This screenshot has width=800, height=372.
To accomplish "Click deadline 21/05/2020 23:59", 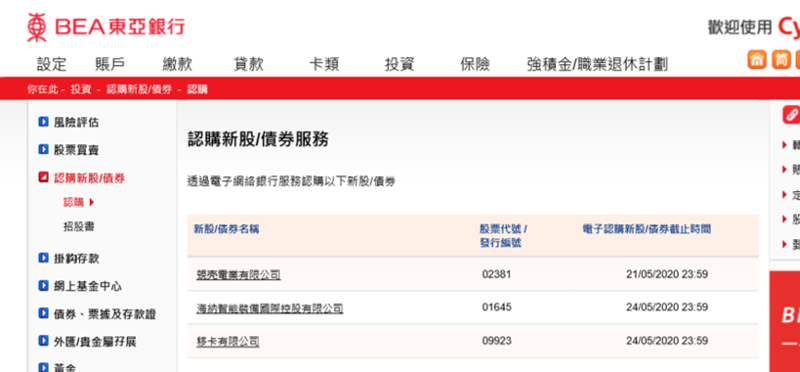I will point(667,275).
